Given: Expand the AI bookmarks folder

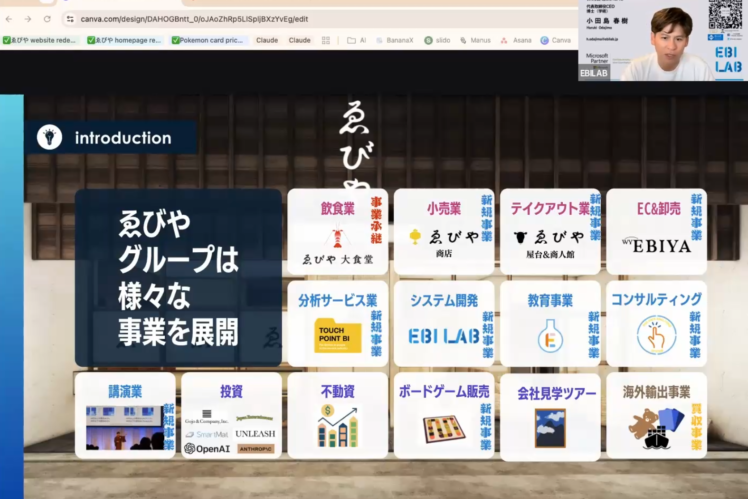Looking at the screenshot, I should tap(357, 41).
